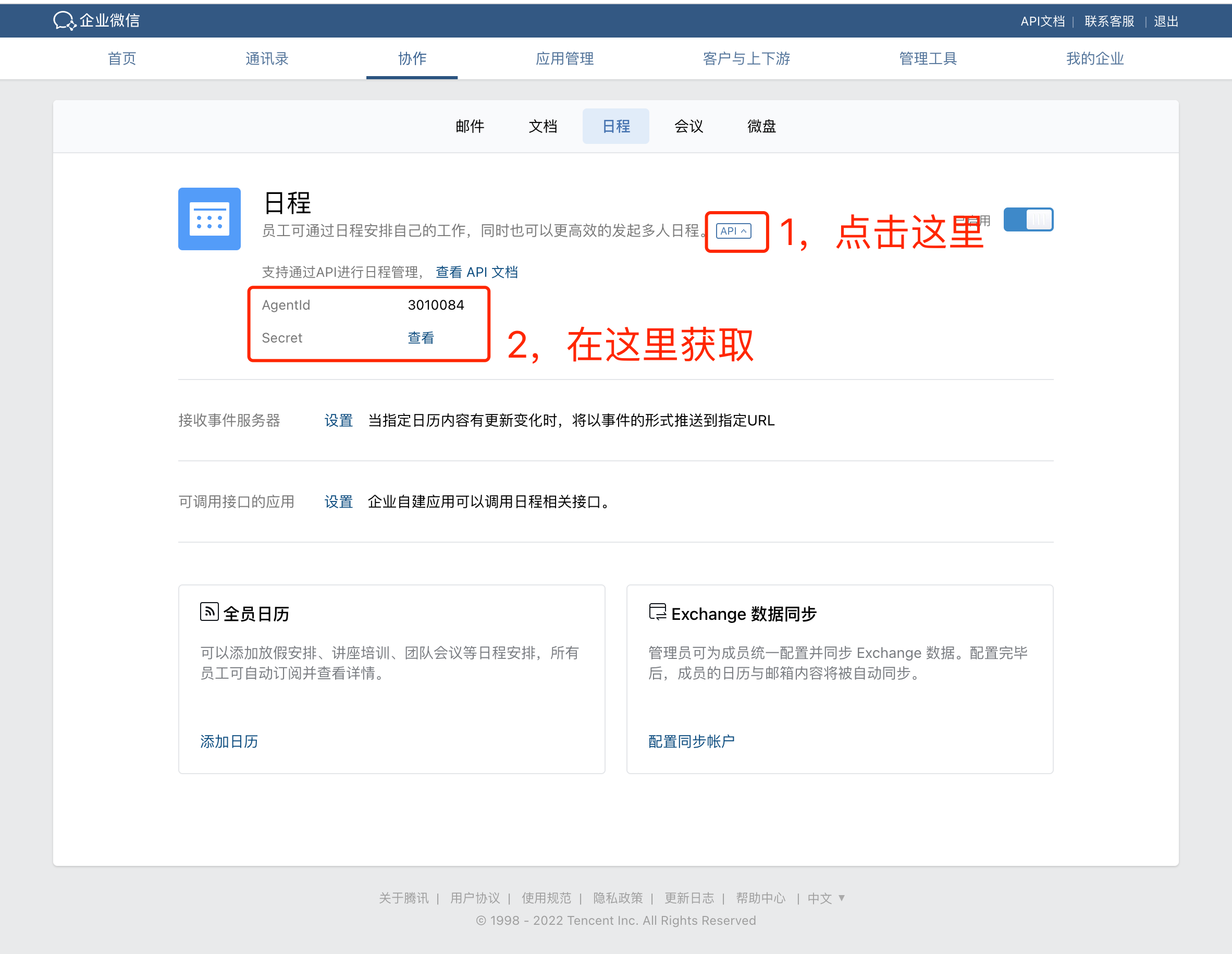
Task: Switch to the 邮件 sub-tab
Action: [470, 126]
